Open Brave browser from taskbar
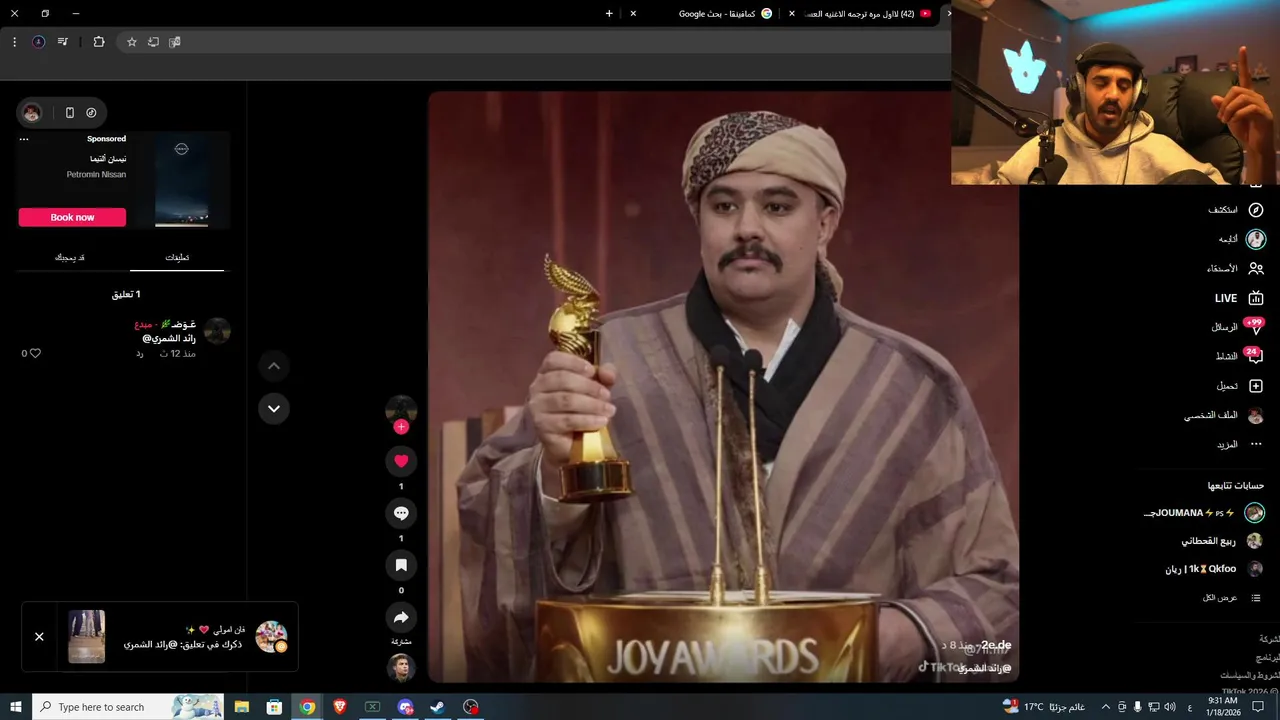1280x720 pixels. coord(340,707)
